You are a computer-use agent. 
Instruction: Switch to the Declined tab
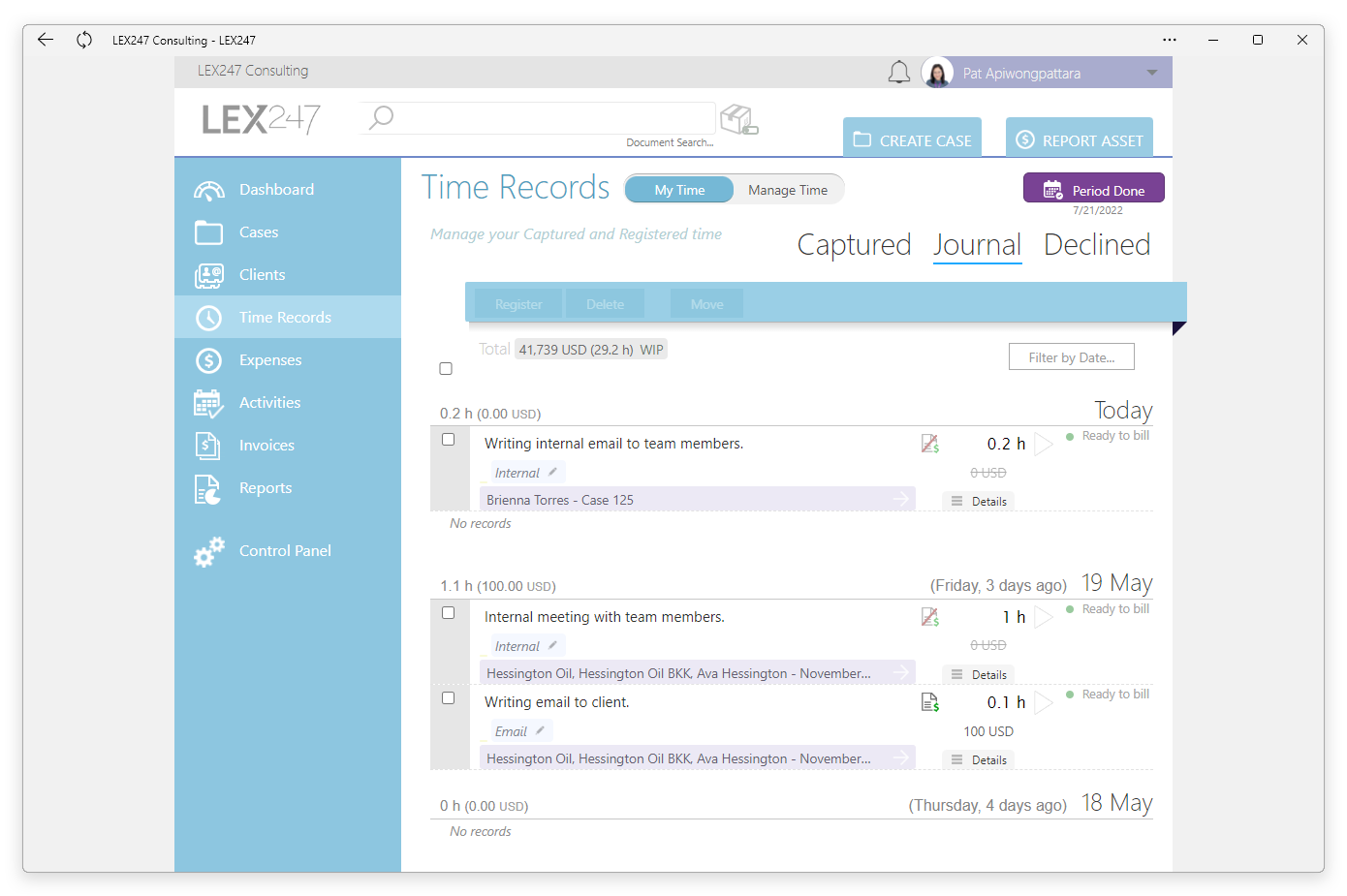(x=1097, y=245)
